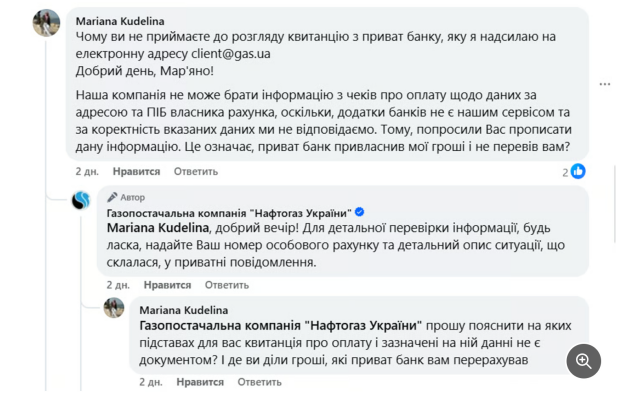Click Ответить under Mariana's last reply
The height and width of the screenshot is (393, 620).
(259, 382)
